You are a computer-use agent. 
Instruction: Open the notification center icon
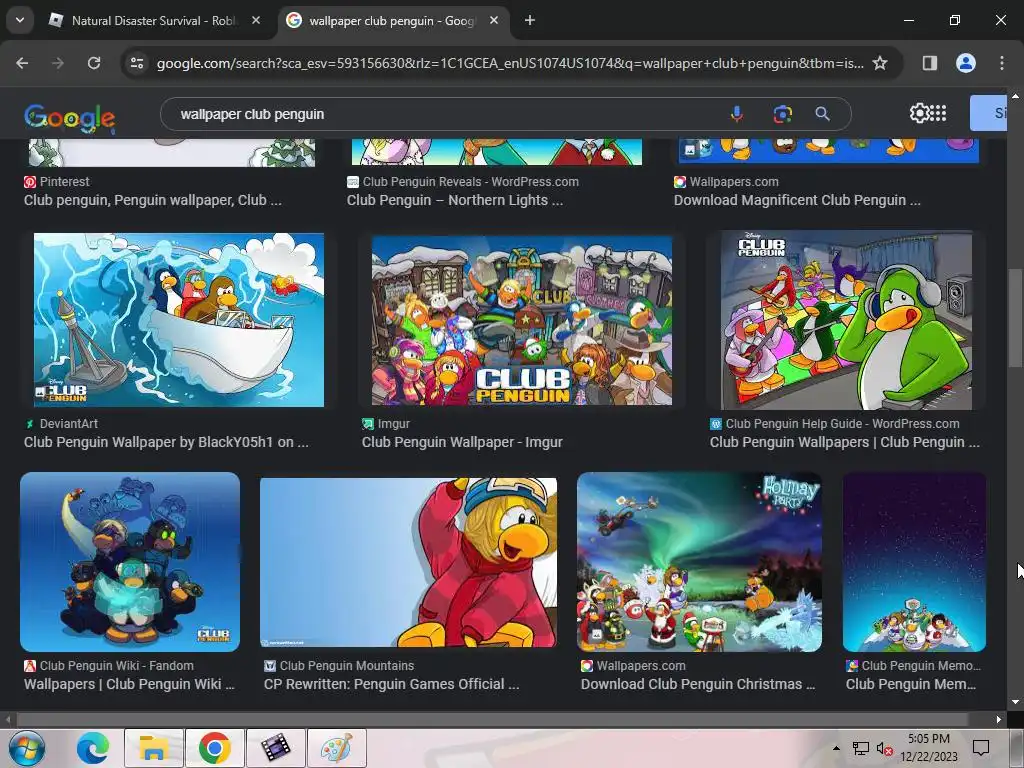coord(981,748)
